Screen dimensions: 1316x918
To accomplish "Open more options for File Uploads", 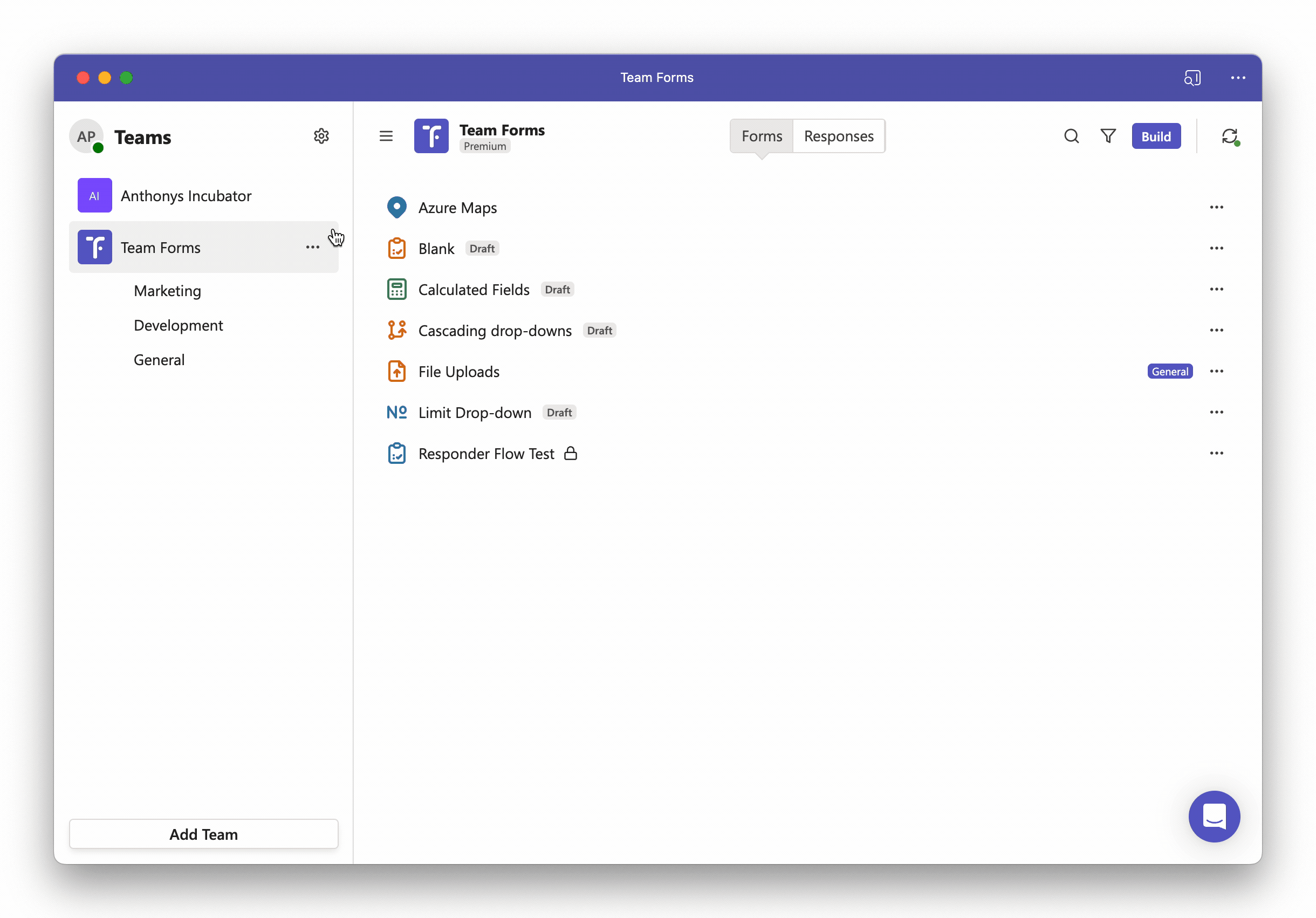I will pyautogui.click(x=1216, y=371).
